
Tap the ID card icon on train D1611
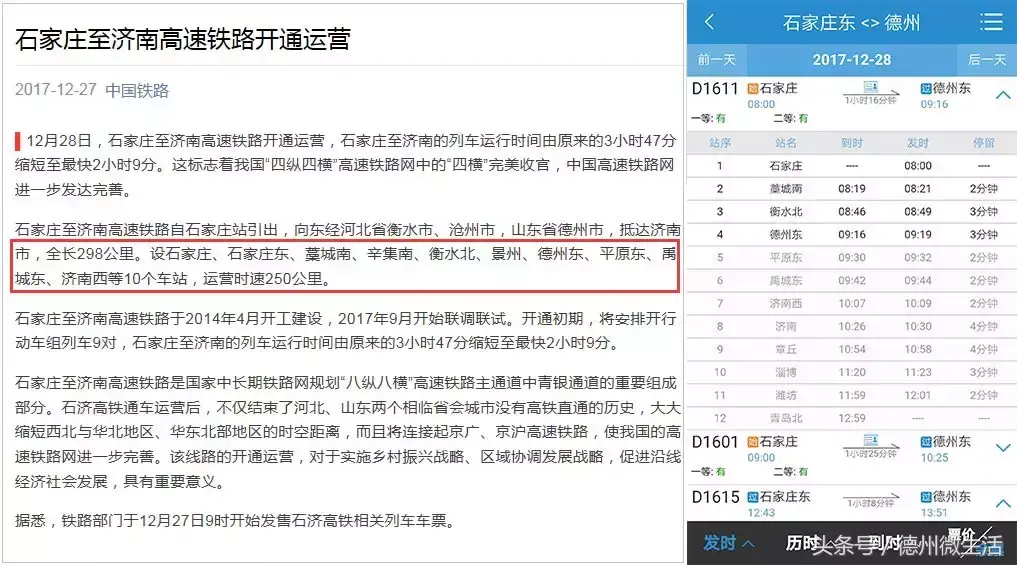pos(870,88)
